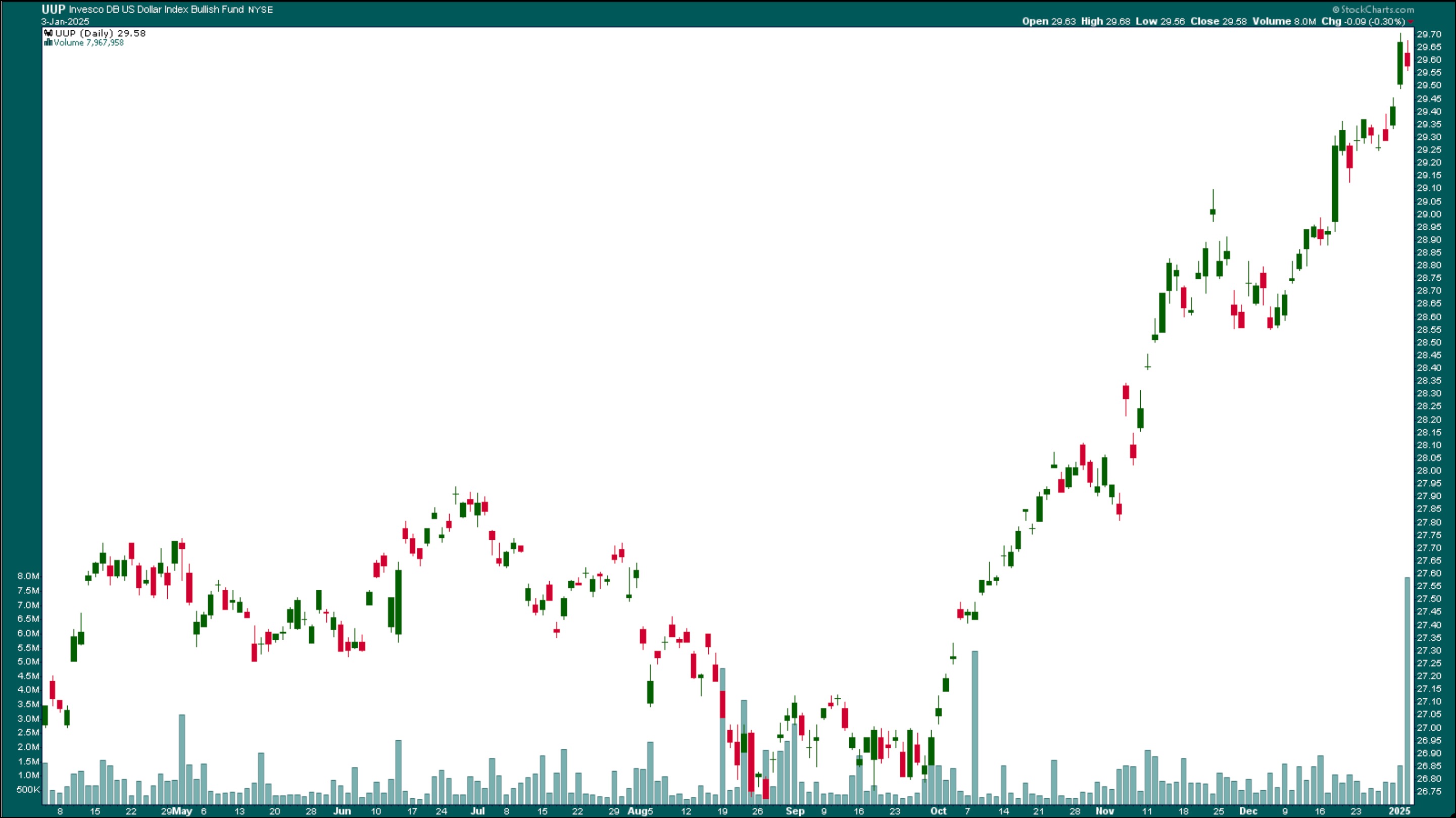1456x818 pixels.
Task: Click the Jul label on the date axis
Action: [477, 811]
